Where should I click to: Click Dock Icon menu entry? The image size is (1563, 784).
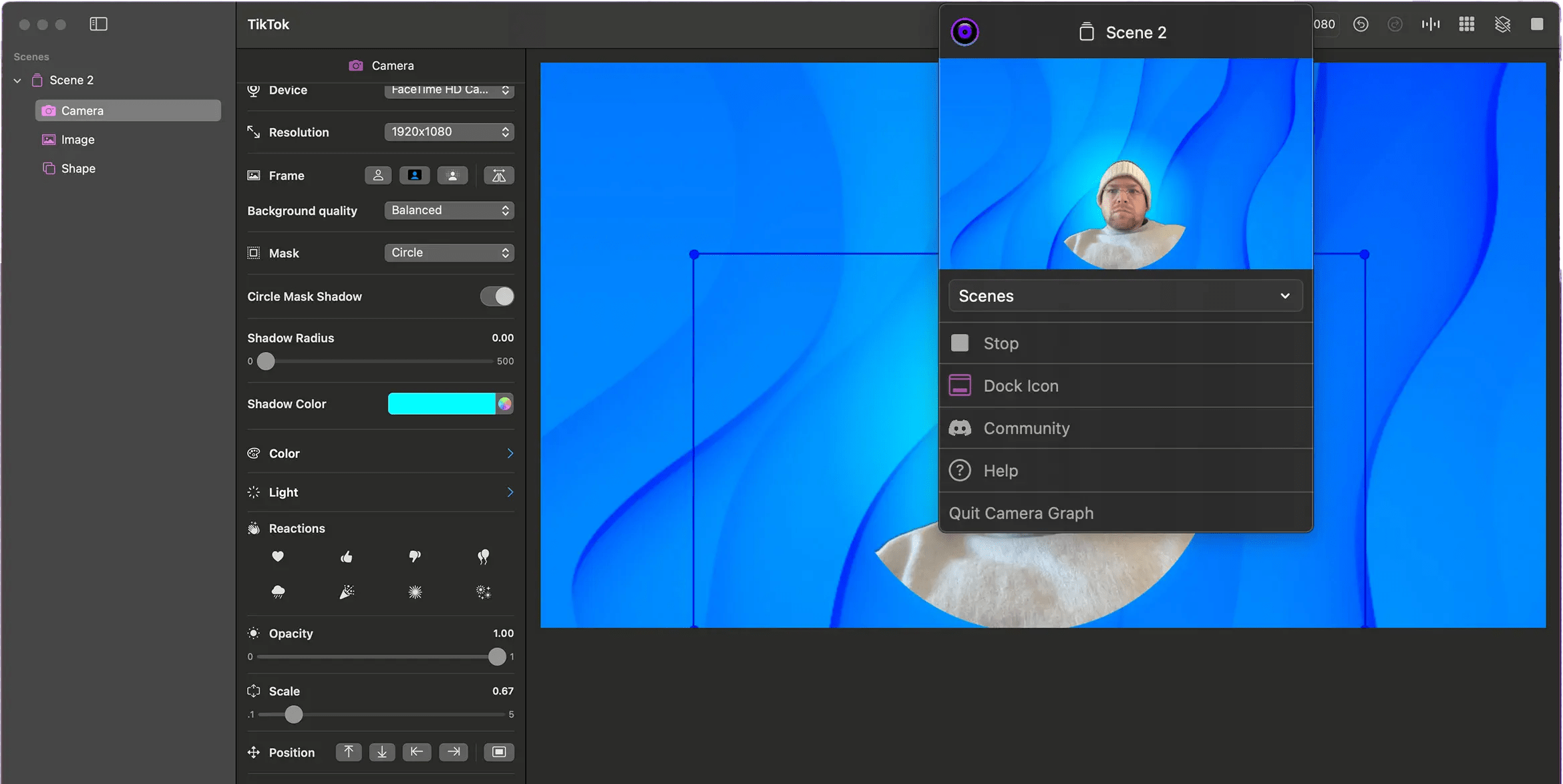[1125, 386]
